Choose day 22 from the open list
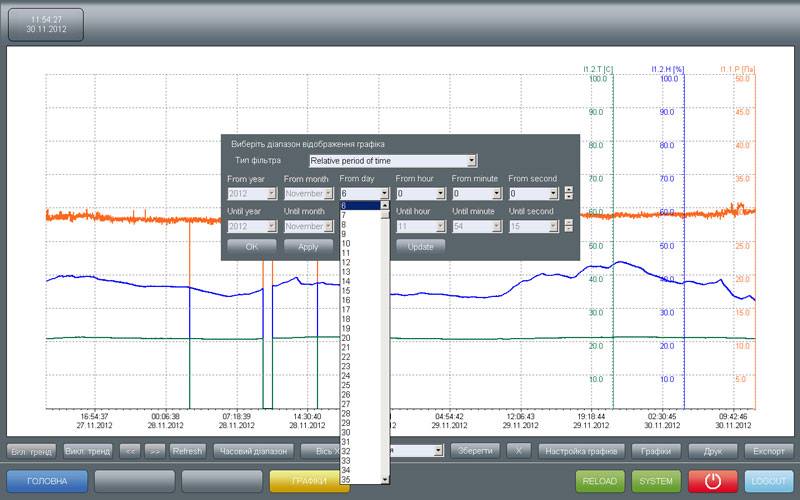The height and width of the screenshot is (500, 800). [359, 357]
